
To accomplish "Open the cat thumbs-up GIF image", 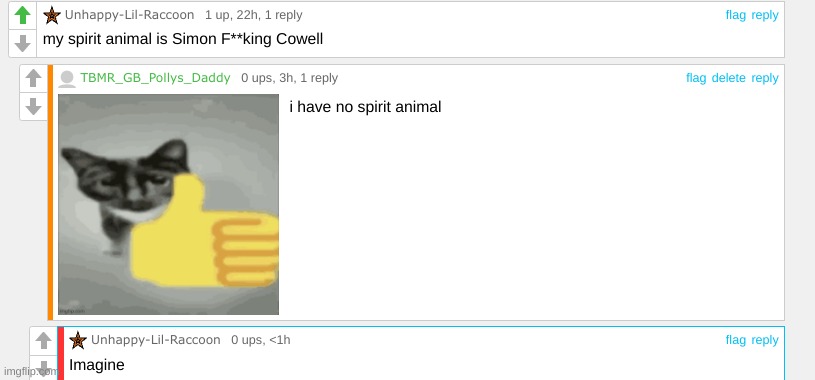I will 168,204.
